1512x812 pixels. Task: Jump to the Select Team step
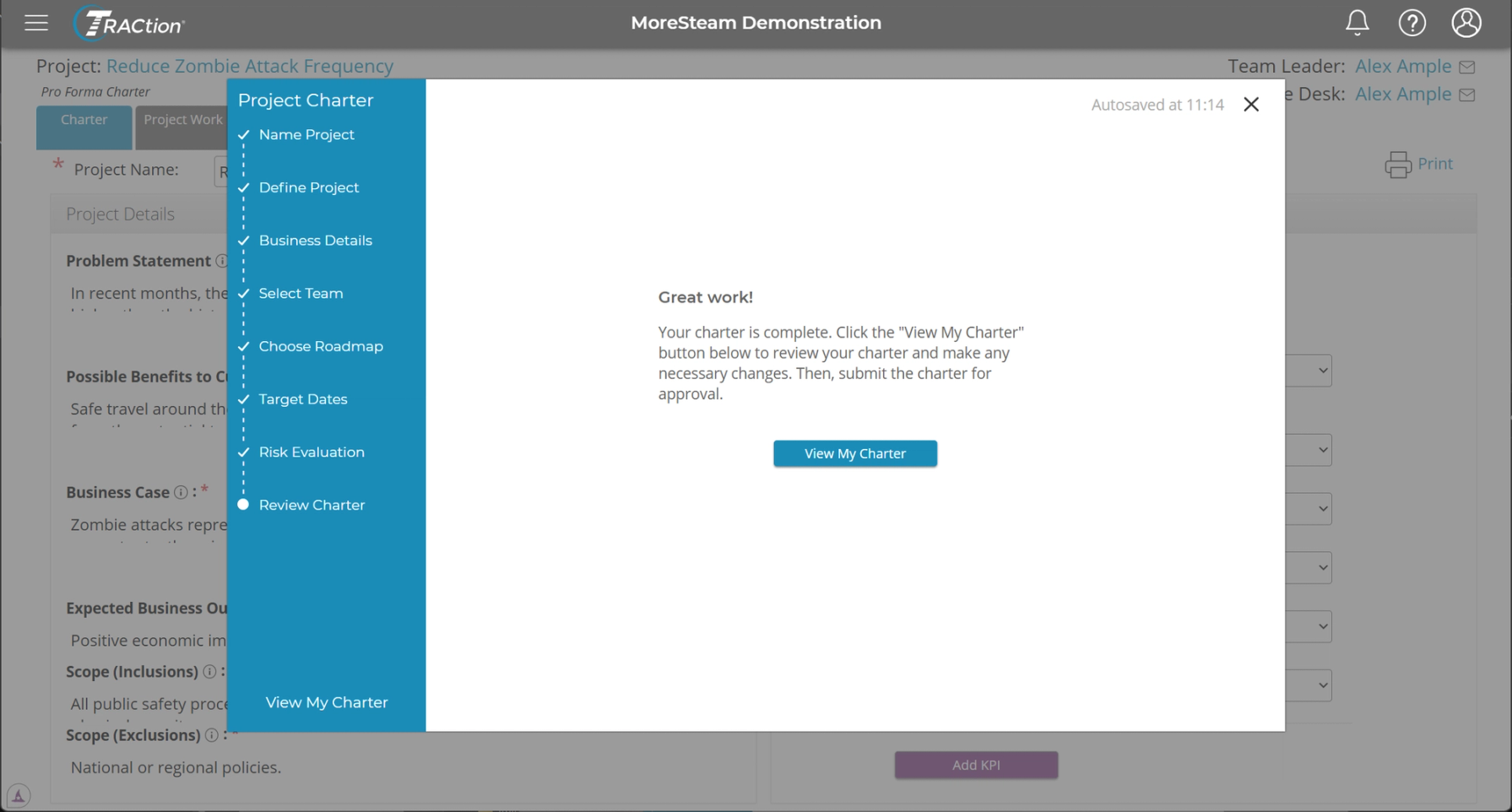[301, 294]
